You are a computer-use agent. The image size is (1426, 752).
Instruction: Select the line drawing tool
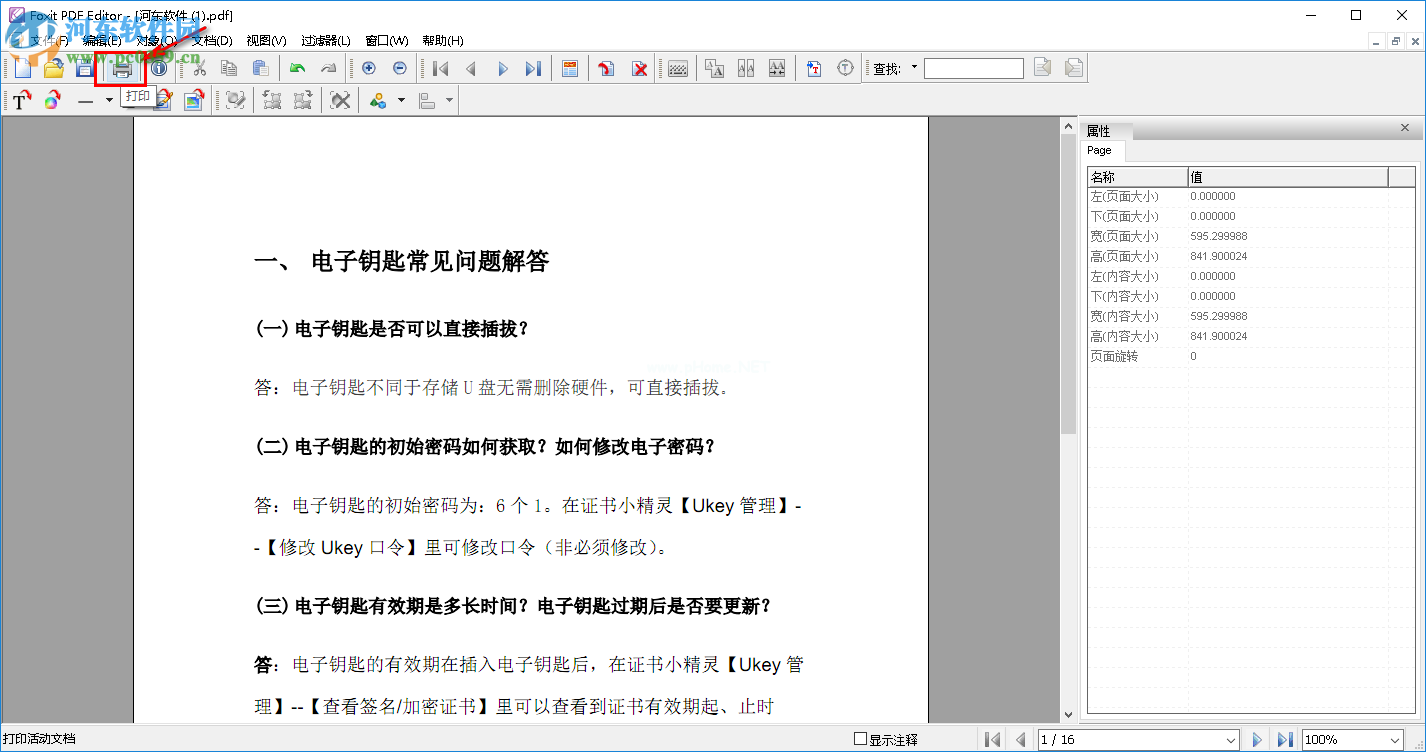pos(86,100)
